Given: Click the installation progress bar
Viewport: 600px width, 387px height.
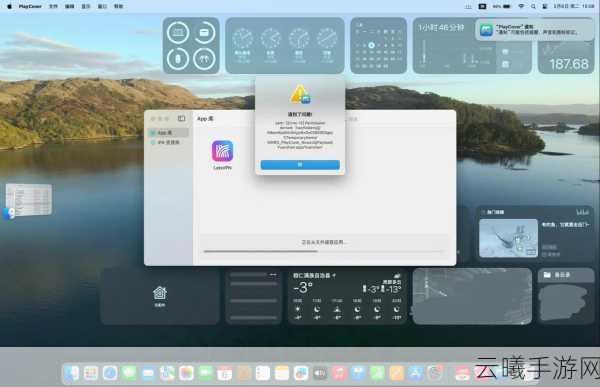Looking at the screenshot, I should 324,251.
